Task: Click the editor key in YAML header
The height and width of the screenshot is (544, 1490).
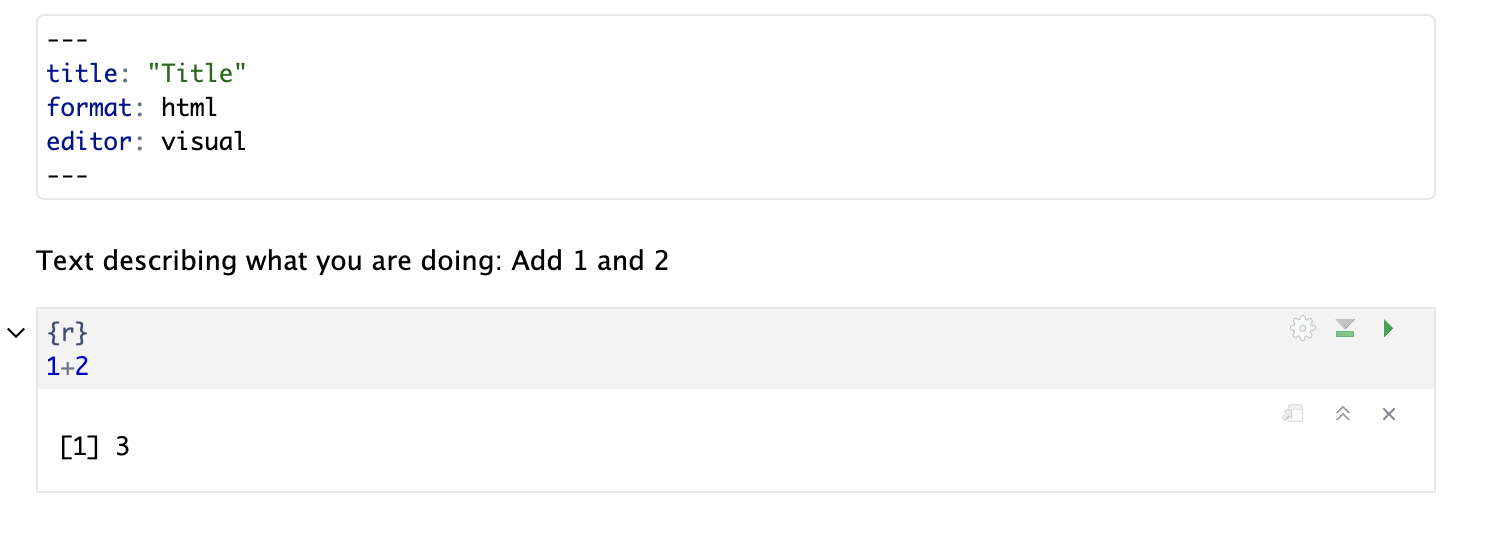Action: point(88,141)
